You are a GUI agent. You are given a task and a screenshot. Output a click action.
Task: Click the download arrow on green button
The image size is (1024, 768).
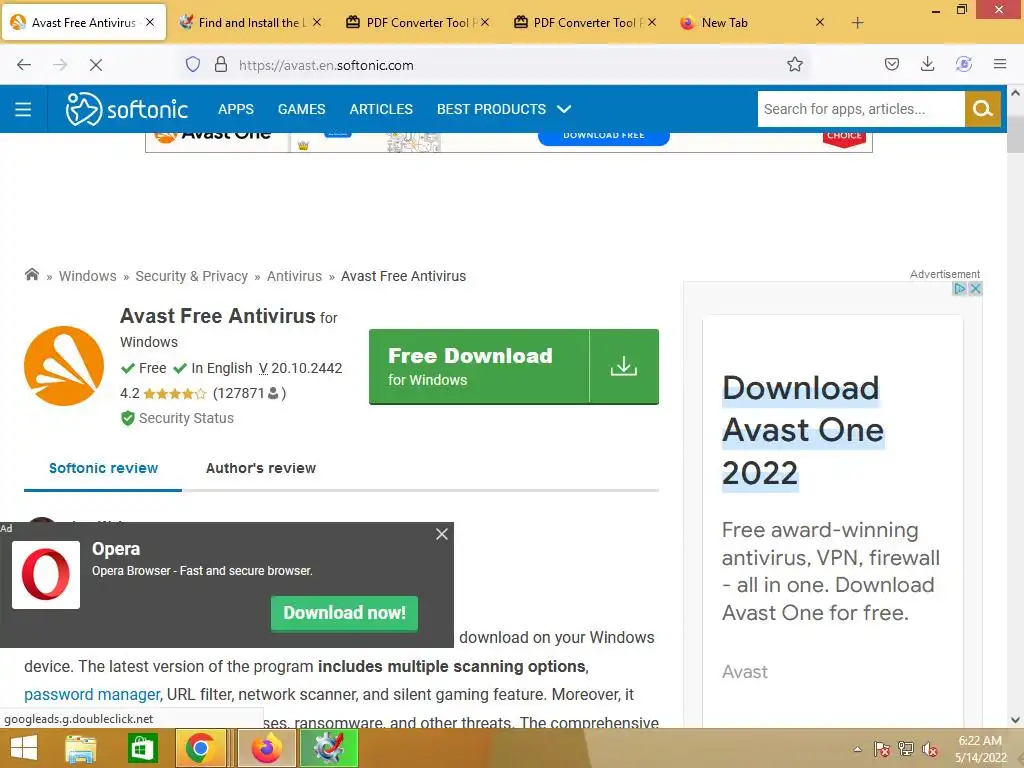pos(624,366)
